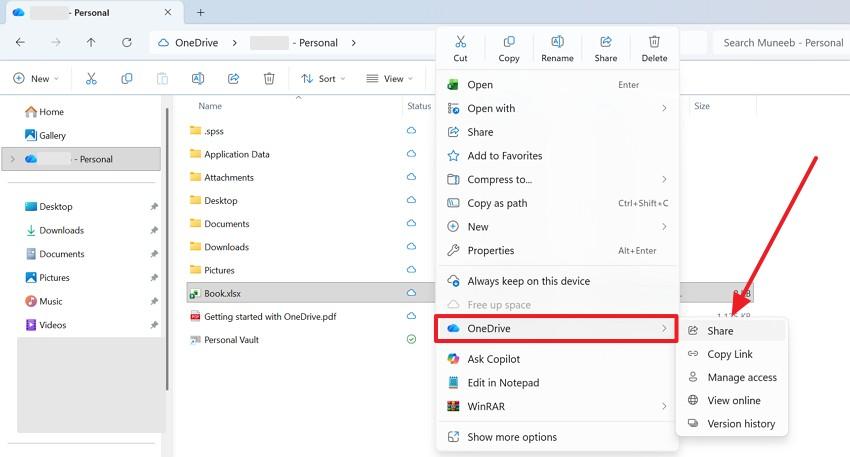Go up one folder level
The image size is (850, 457).
(x=91, y=42)
